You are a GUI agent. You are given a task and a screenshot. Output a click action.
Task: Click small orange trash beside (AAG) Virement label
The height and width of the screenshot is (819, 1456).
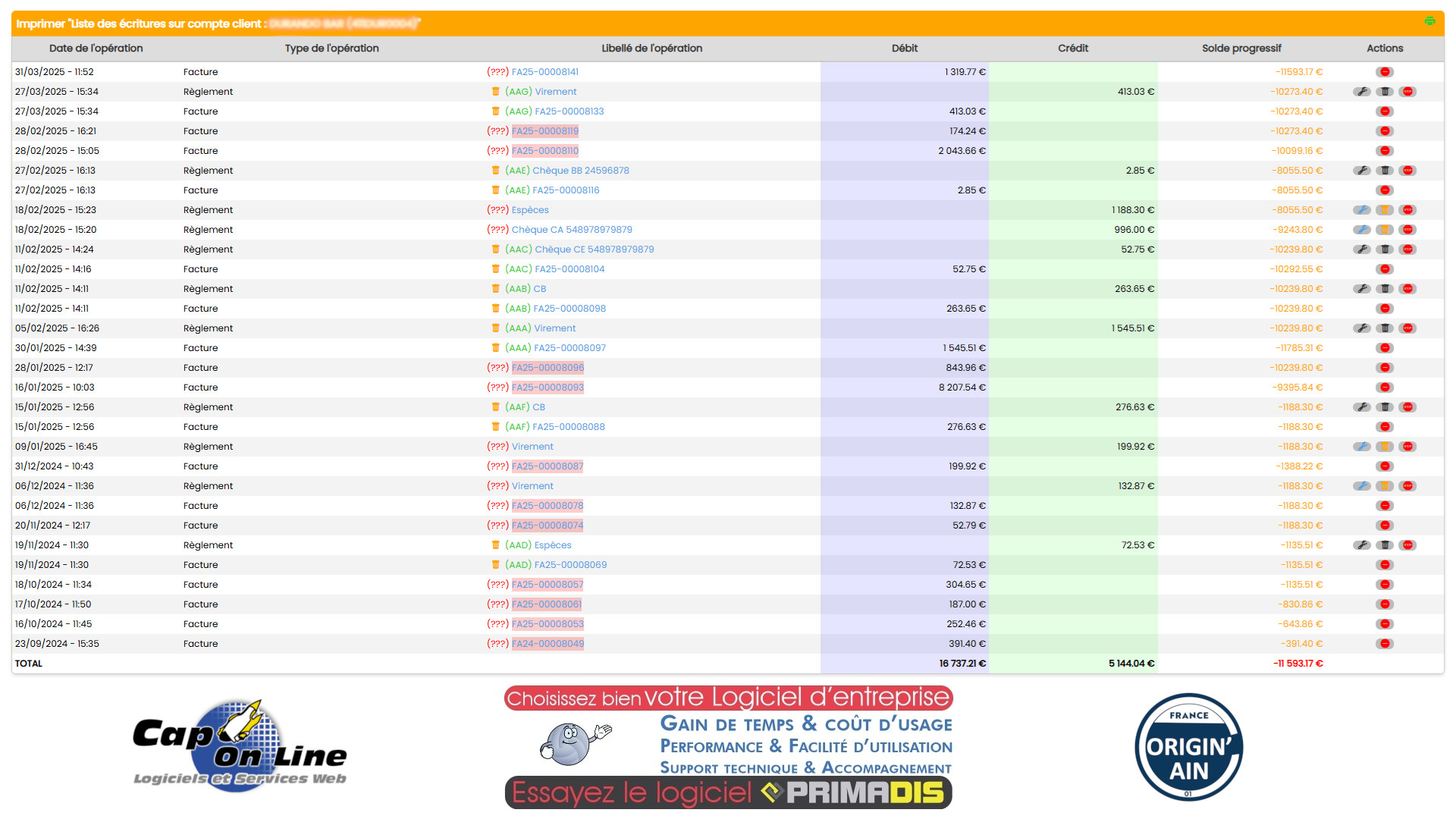pos(495,92)
